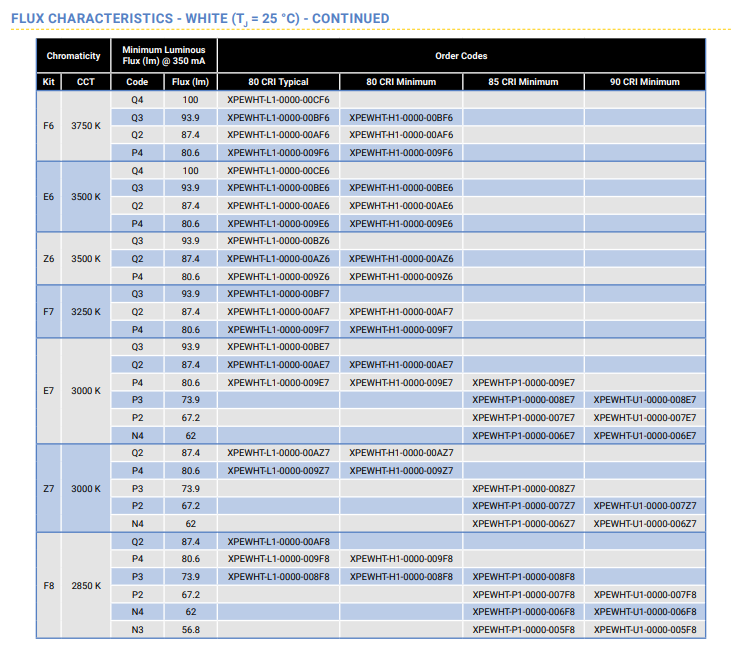Click the 'Order Codes' header
The image size is (735, 660).
[461, 56]
